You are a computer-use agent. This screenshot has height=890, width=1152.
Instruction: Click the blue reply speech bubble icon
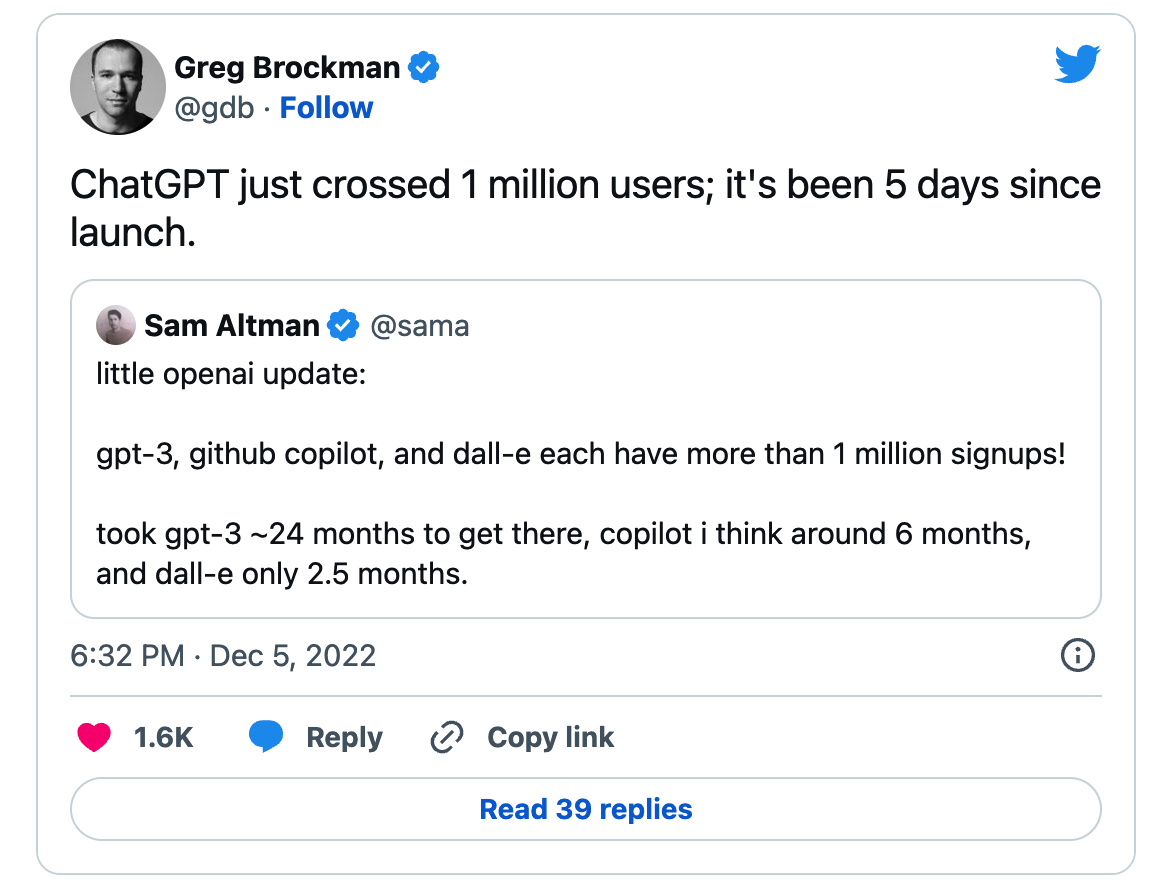pyautogui.click(x=266, y=737)
